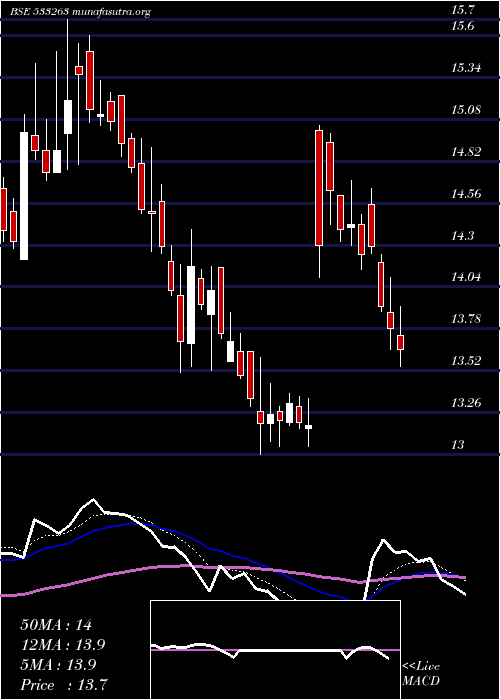Click the 13.26 price axis label

[x=466, y=403]
